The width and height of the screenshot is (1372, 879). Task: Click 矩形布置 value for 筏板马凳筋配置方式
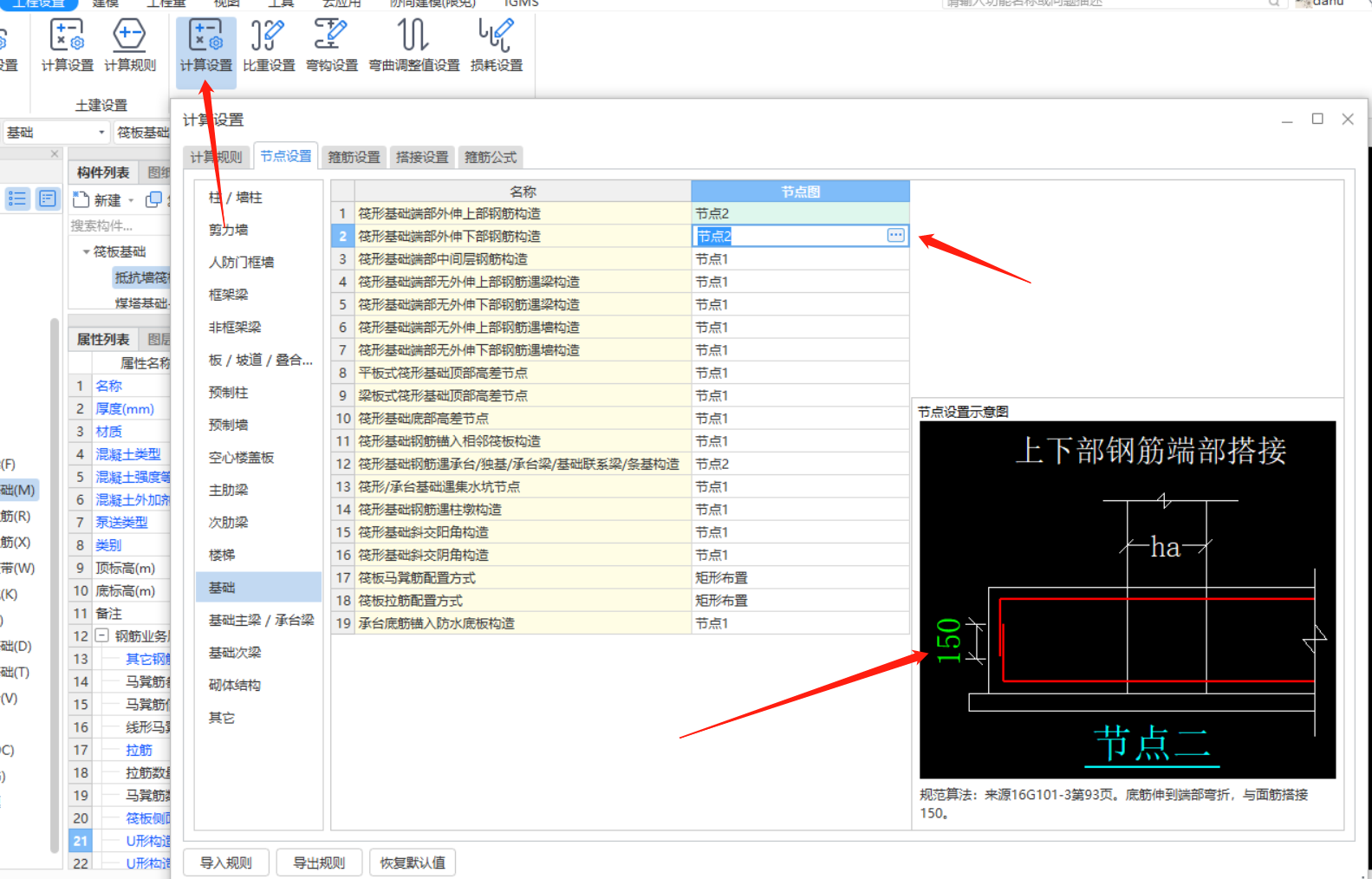coord(800,577)
